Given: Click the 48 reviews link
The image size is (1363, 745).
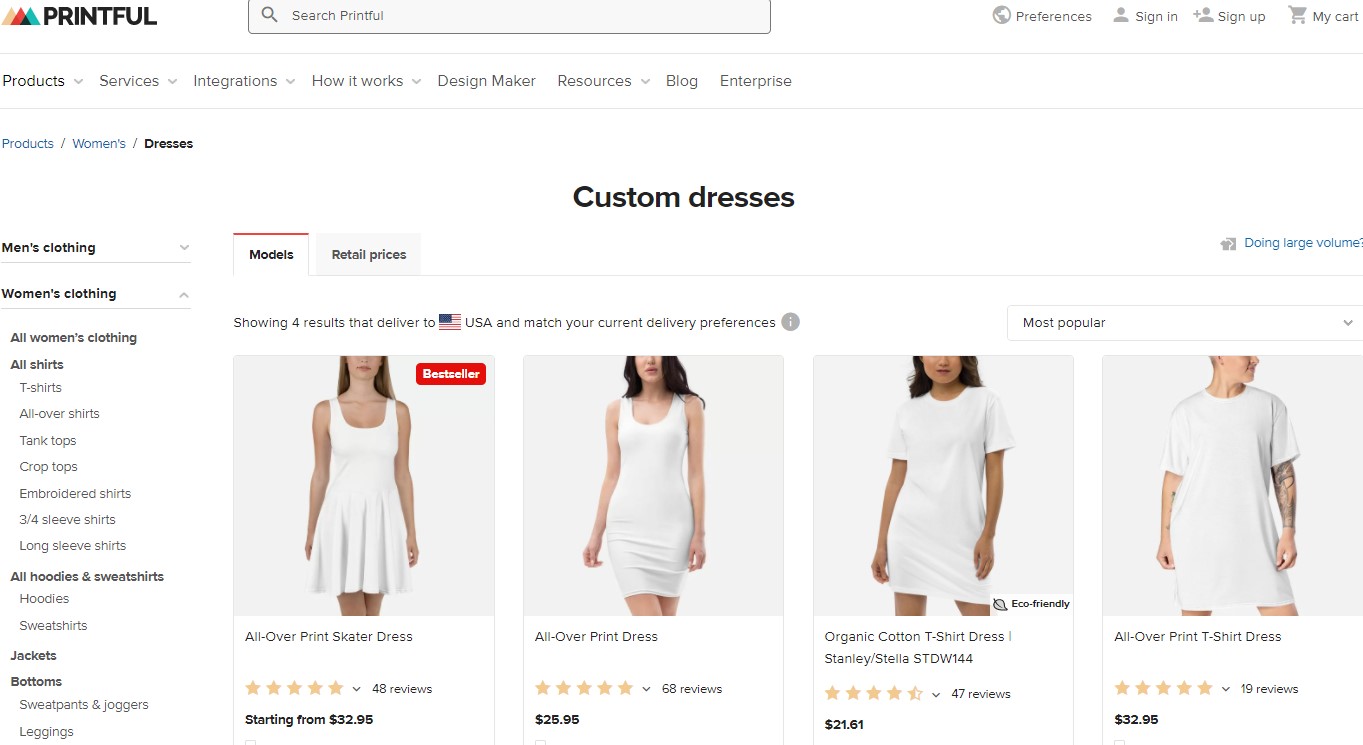Looking at the screenshot, I should click(402, 688).
